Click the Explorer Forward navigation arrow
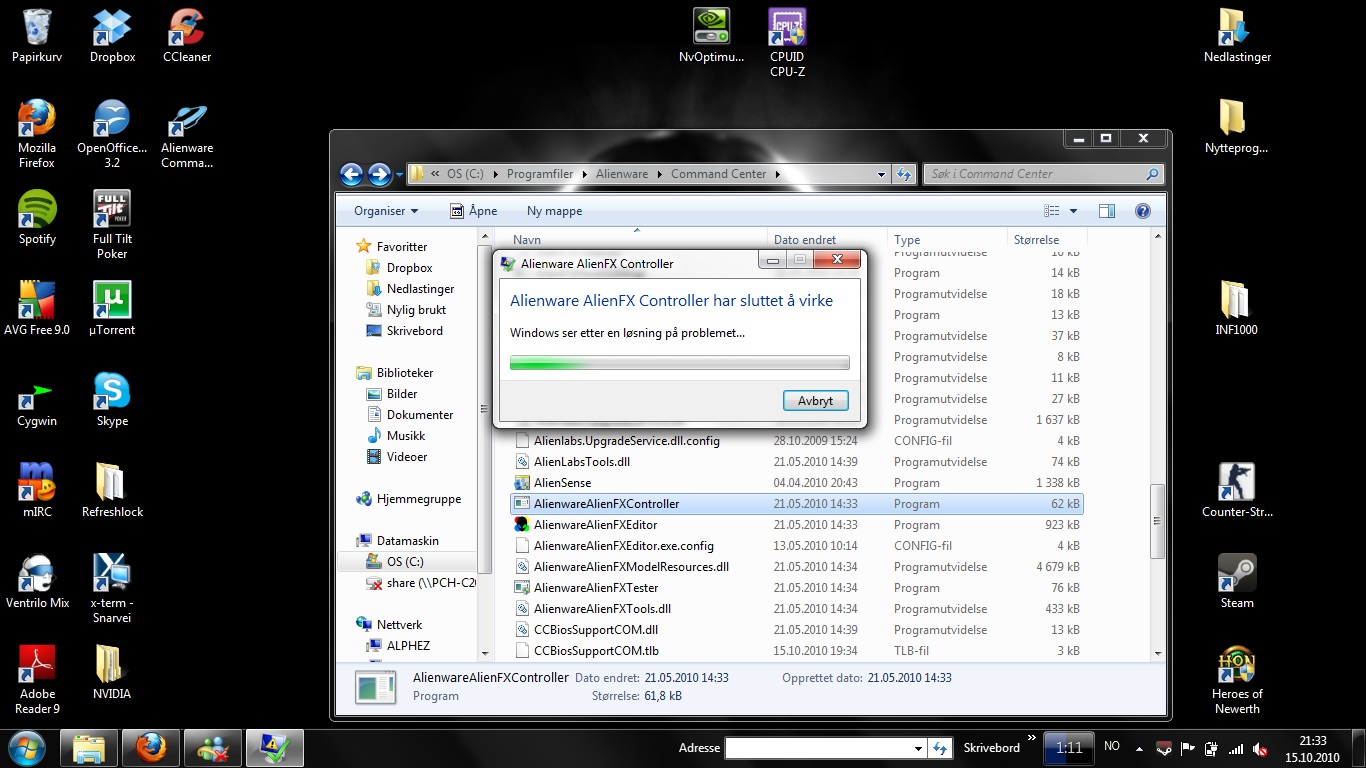 (379, 174)
